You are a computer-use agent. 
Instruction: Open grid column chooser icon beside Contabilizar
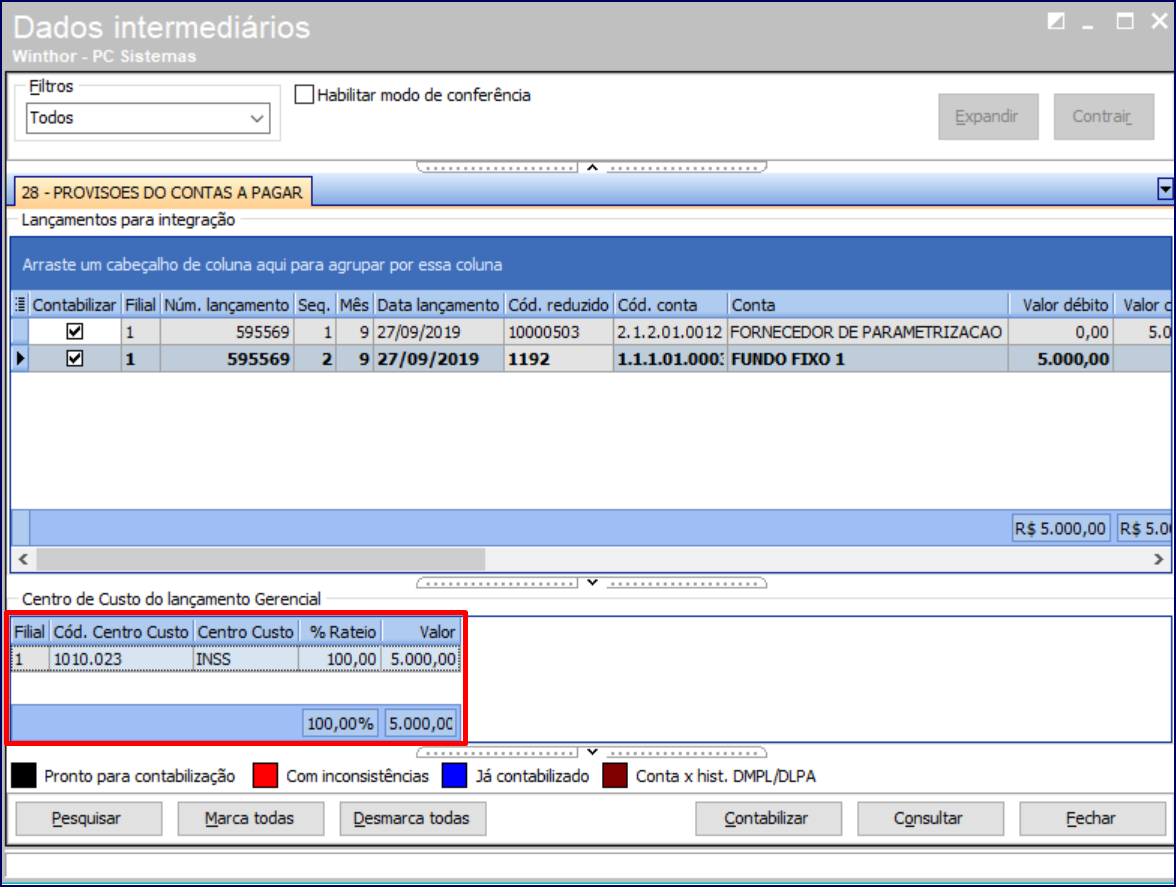(x=20, y=304)
